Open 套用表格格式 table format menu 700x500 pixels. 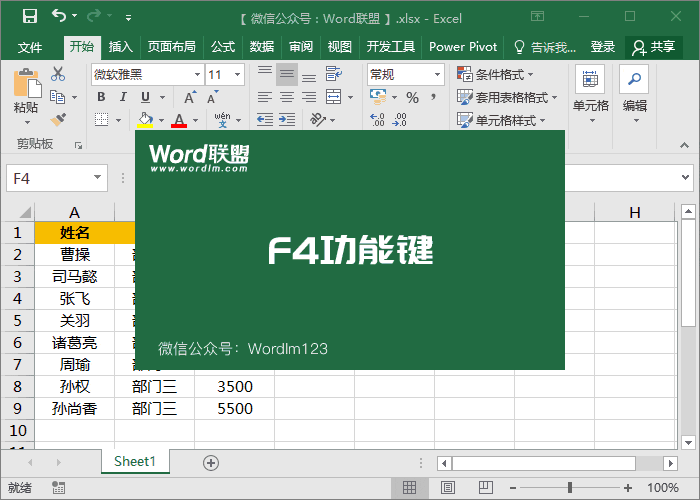tap(507, 97)
